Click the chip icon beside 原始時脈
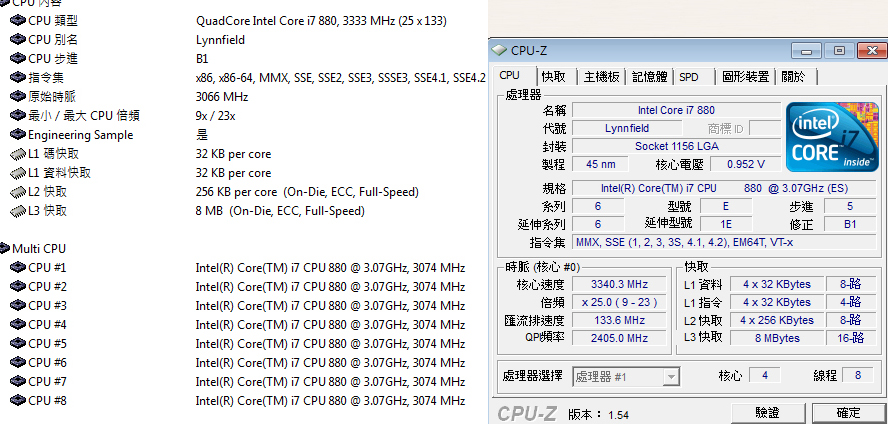 point(18,97)
